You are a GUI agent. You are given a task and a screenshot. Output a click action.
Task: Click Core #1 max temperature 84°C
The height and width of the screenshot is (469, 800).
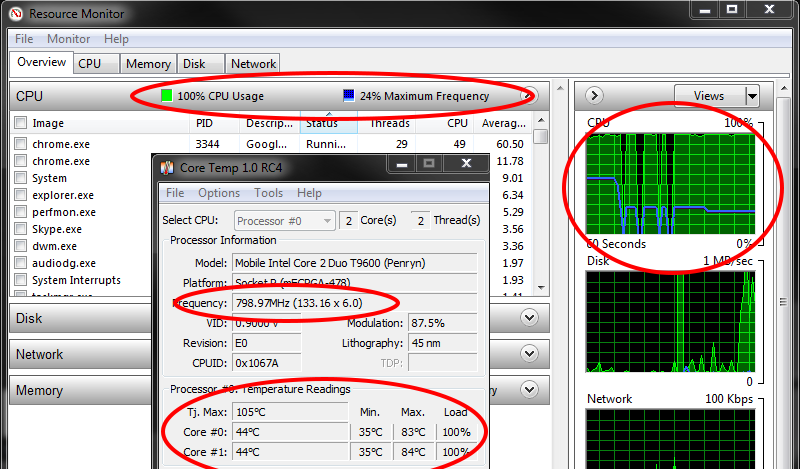coord(413,452)
